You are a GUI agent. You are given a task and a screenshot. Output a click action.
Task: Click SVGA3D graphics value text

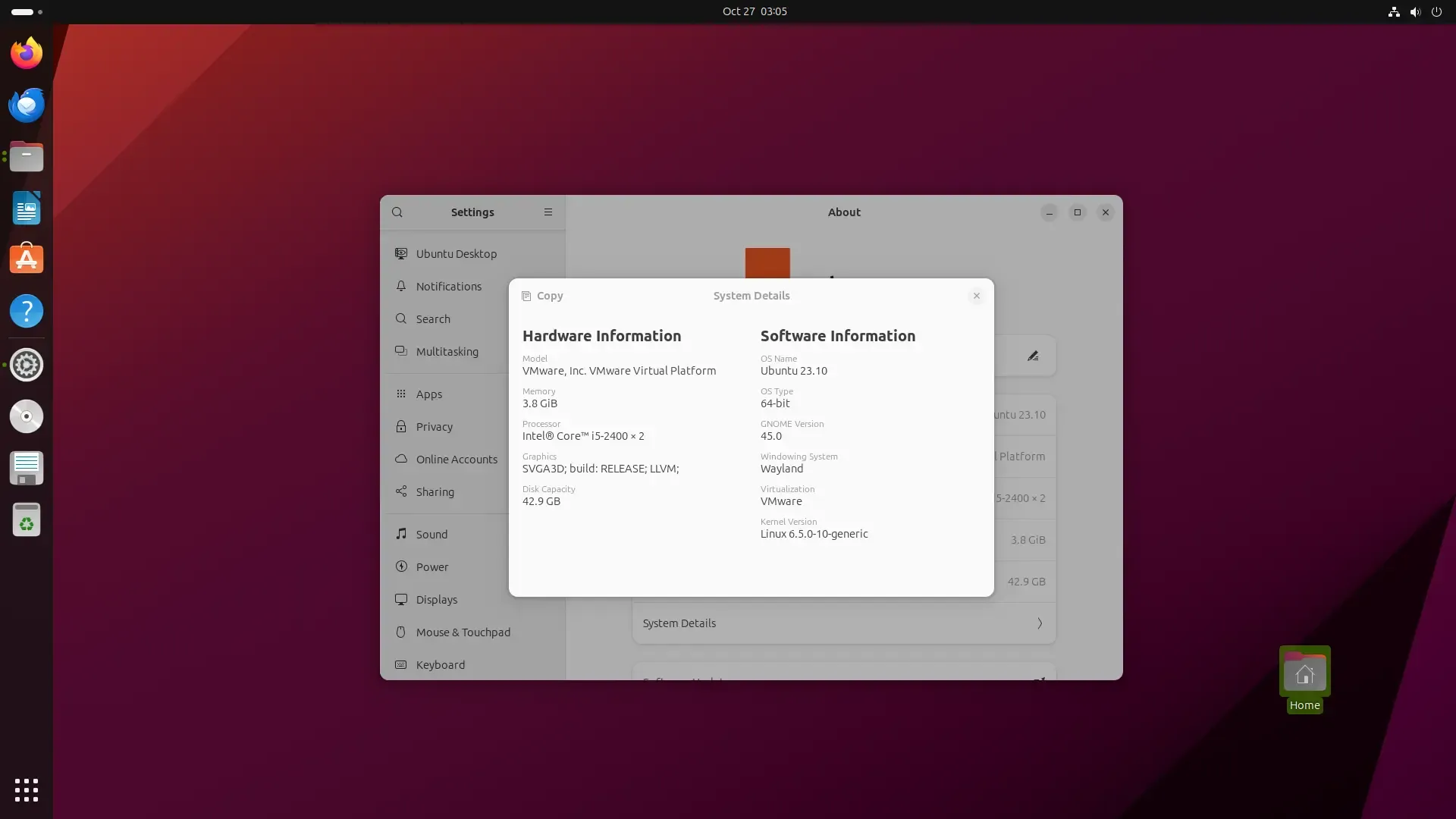pos(600,469)
